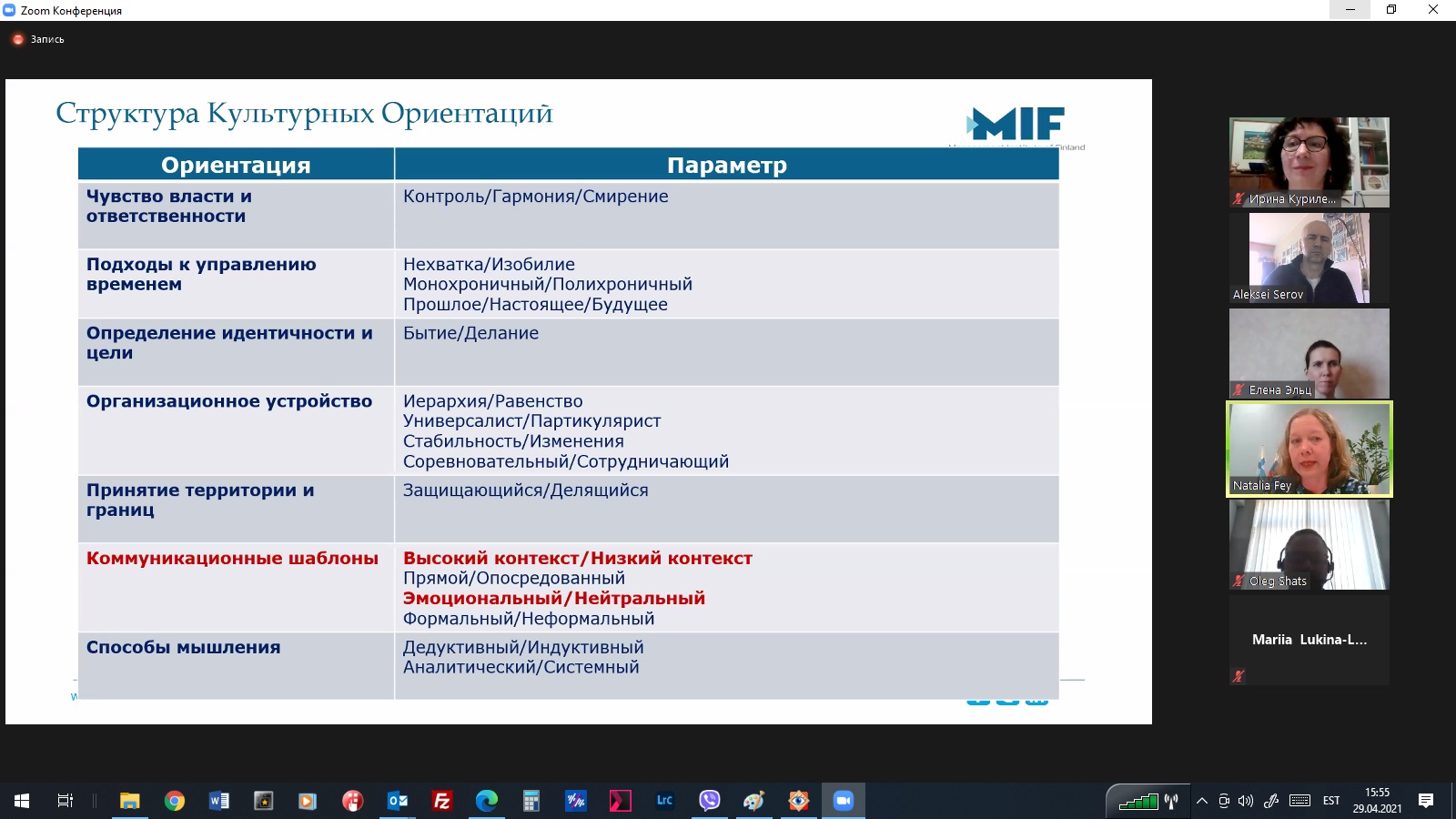Click the clock showing 15:55
1456x819 pixels.
[x=1377, y=801]
